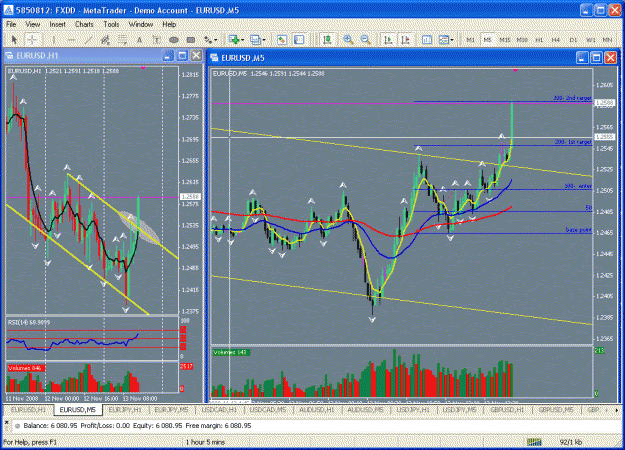Click the arrows objects tool icon

[208, 40]
